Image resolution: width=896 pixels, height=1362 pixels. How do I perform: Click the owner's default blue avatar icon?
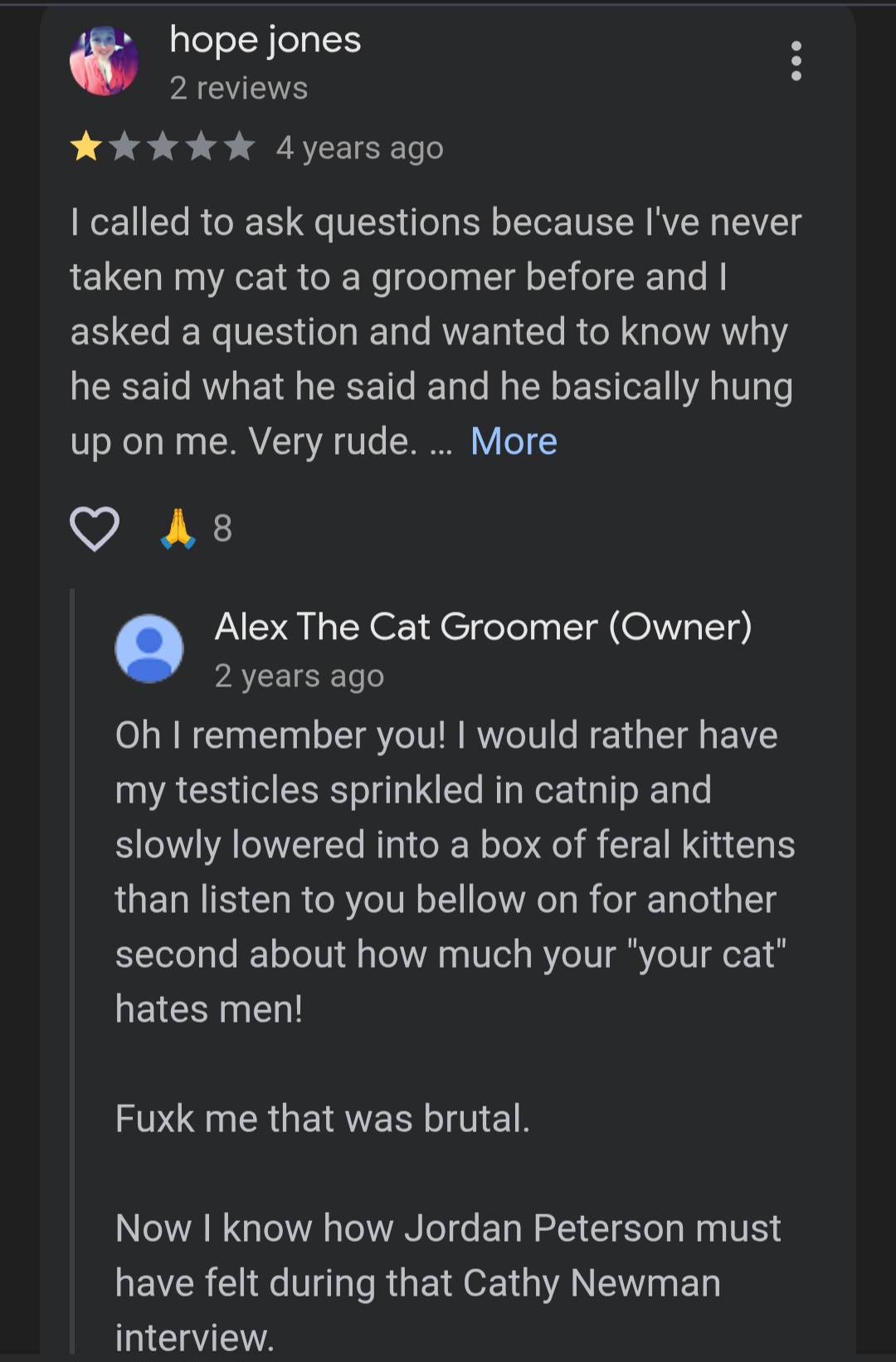coord(149,648)
